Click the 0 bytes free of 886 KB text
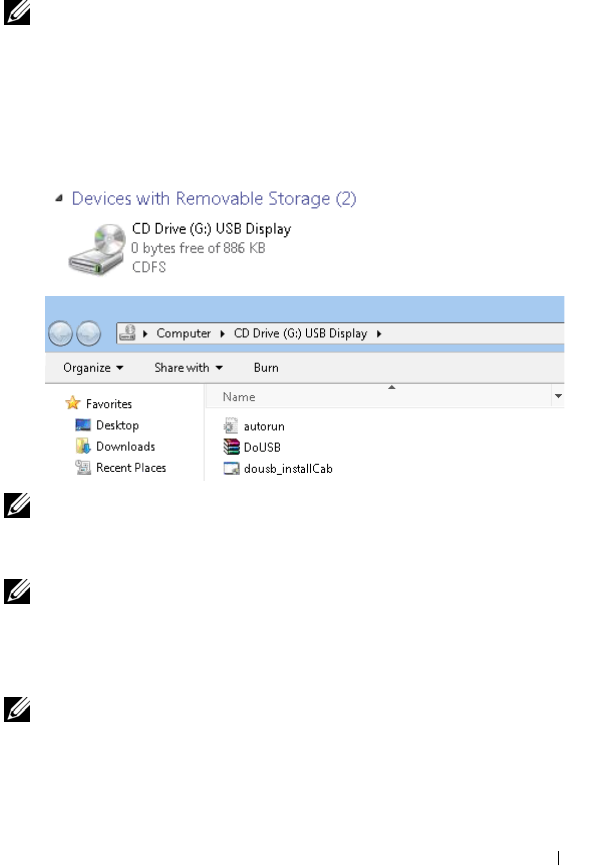The image size is (612, 866). pos(198,248)
